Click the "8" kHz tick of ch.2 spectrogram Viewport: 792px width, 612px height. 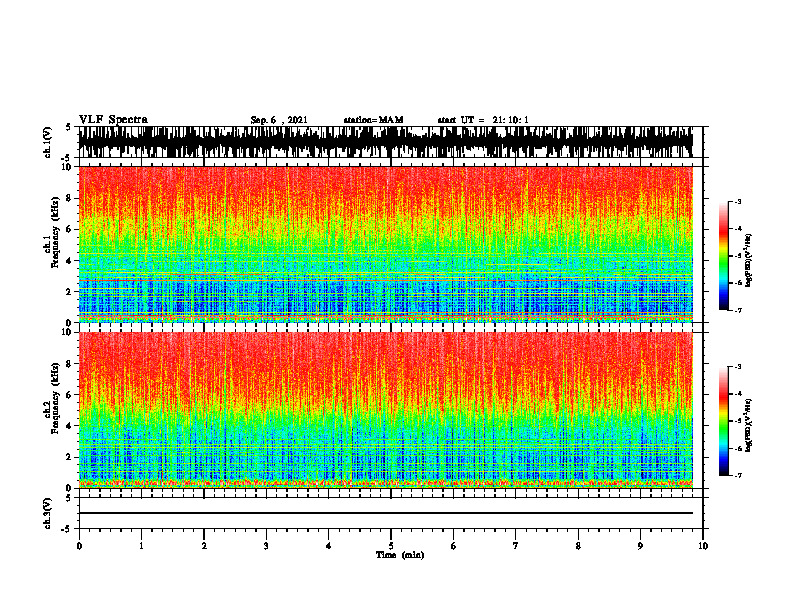70,364
